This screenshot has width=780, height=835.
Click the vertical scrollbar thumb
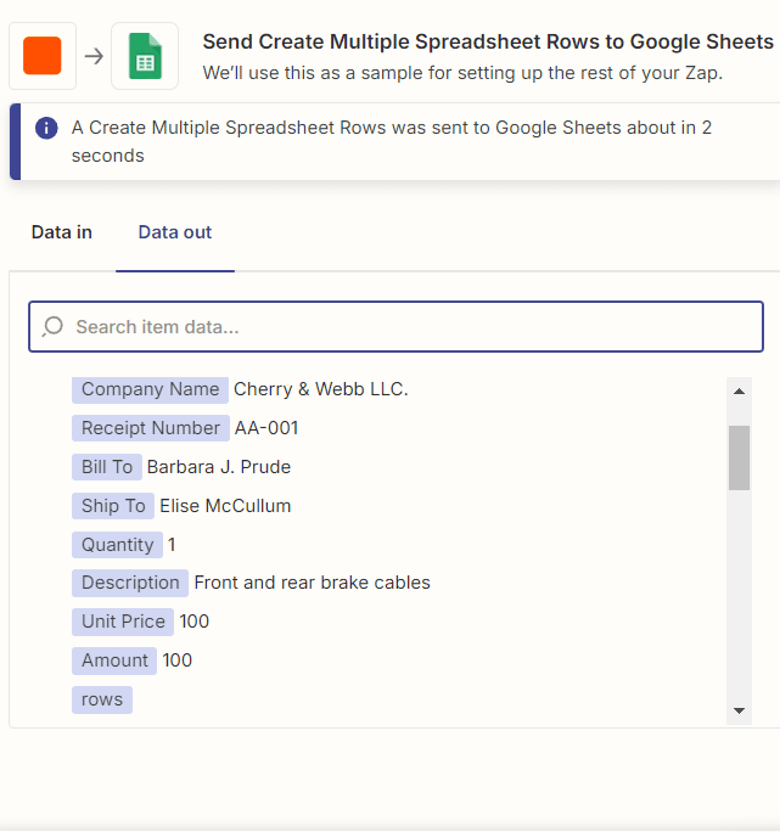coord(739,457)
